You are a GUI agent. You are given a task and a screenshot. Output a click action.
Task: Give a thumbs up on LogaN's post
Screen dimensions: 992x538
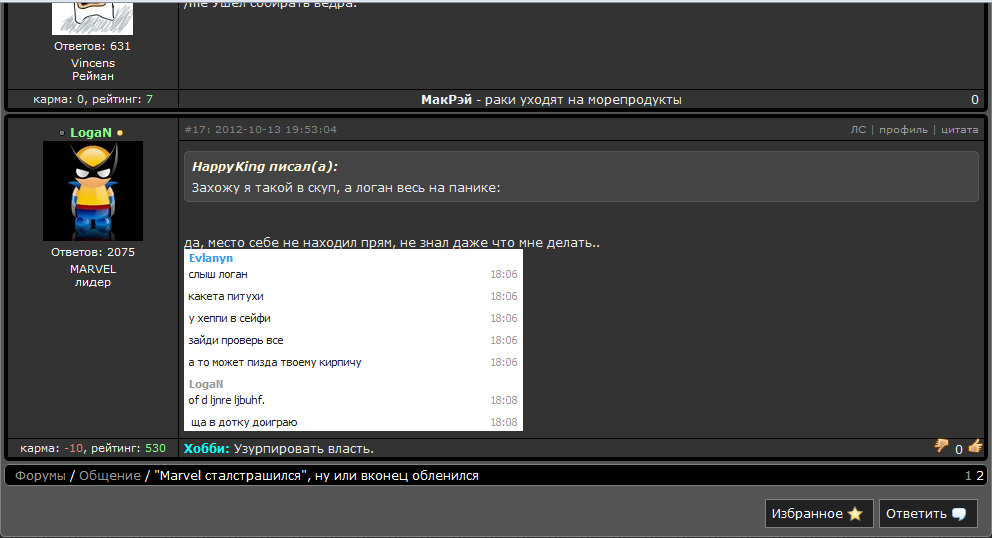click(x=975, y=447)
